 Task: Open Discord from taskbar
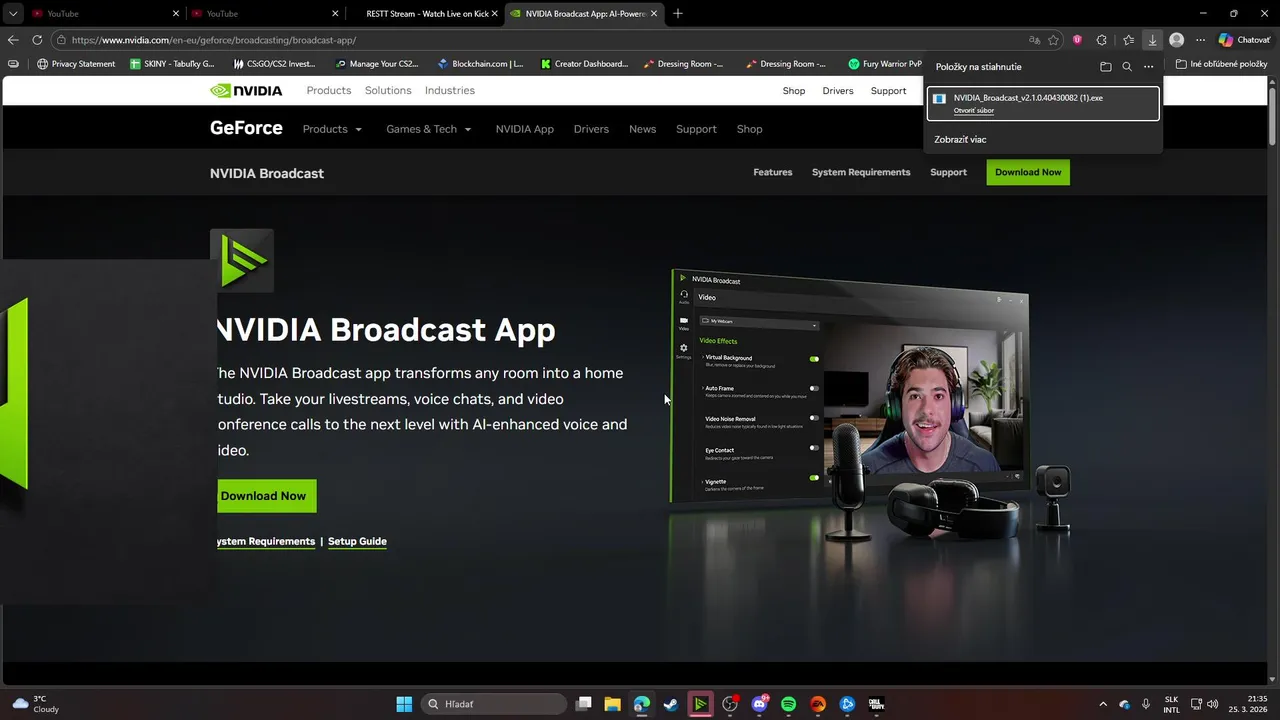[759, 704]
